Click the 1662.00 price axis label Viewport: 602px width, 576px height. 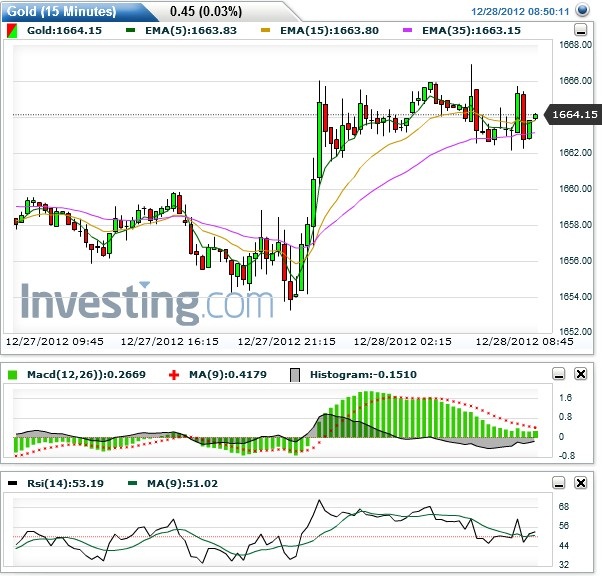tap(575, 153)
